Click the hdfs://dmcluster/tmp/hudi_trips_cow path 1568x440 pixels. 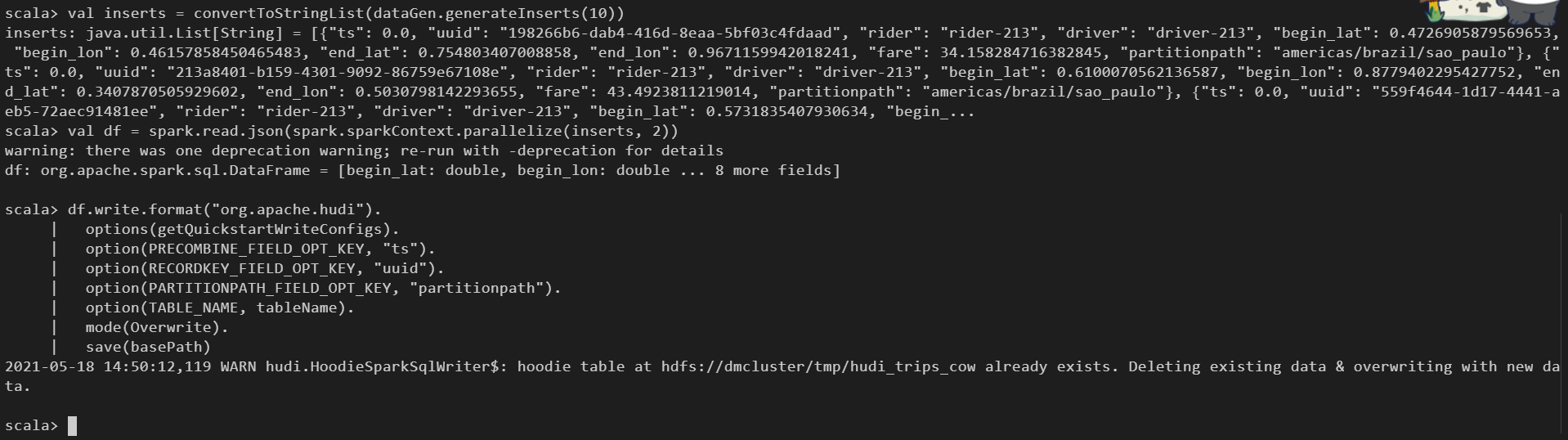coord(818,366)
